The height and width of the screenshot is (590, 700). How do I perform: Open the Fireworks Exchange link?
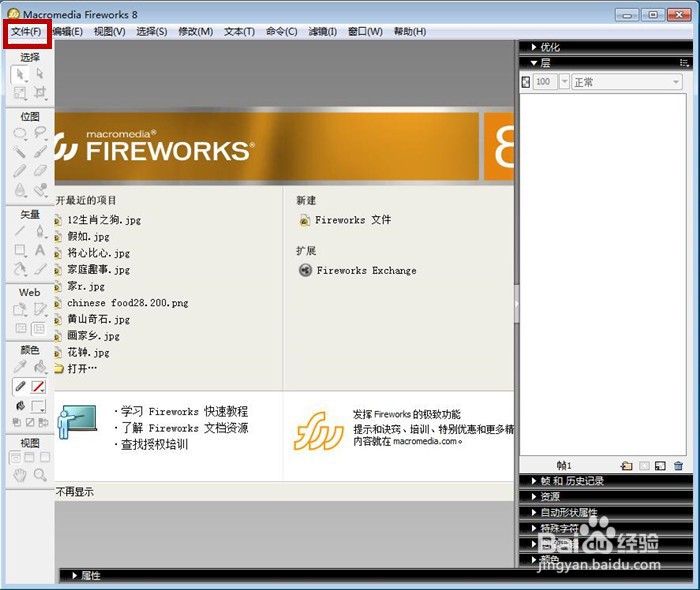(358, 270)
